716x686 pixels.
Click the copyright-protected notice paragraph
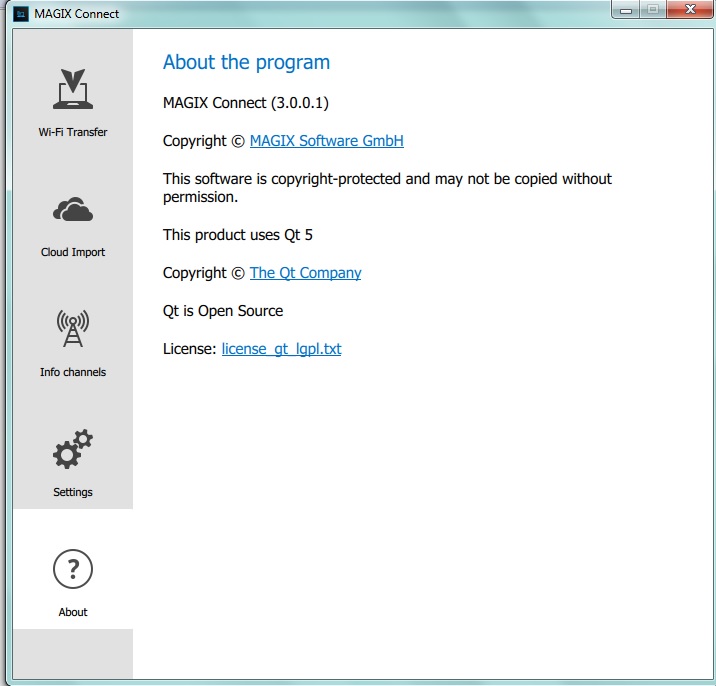pos(387,188)
